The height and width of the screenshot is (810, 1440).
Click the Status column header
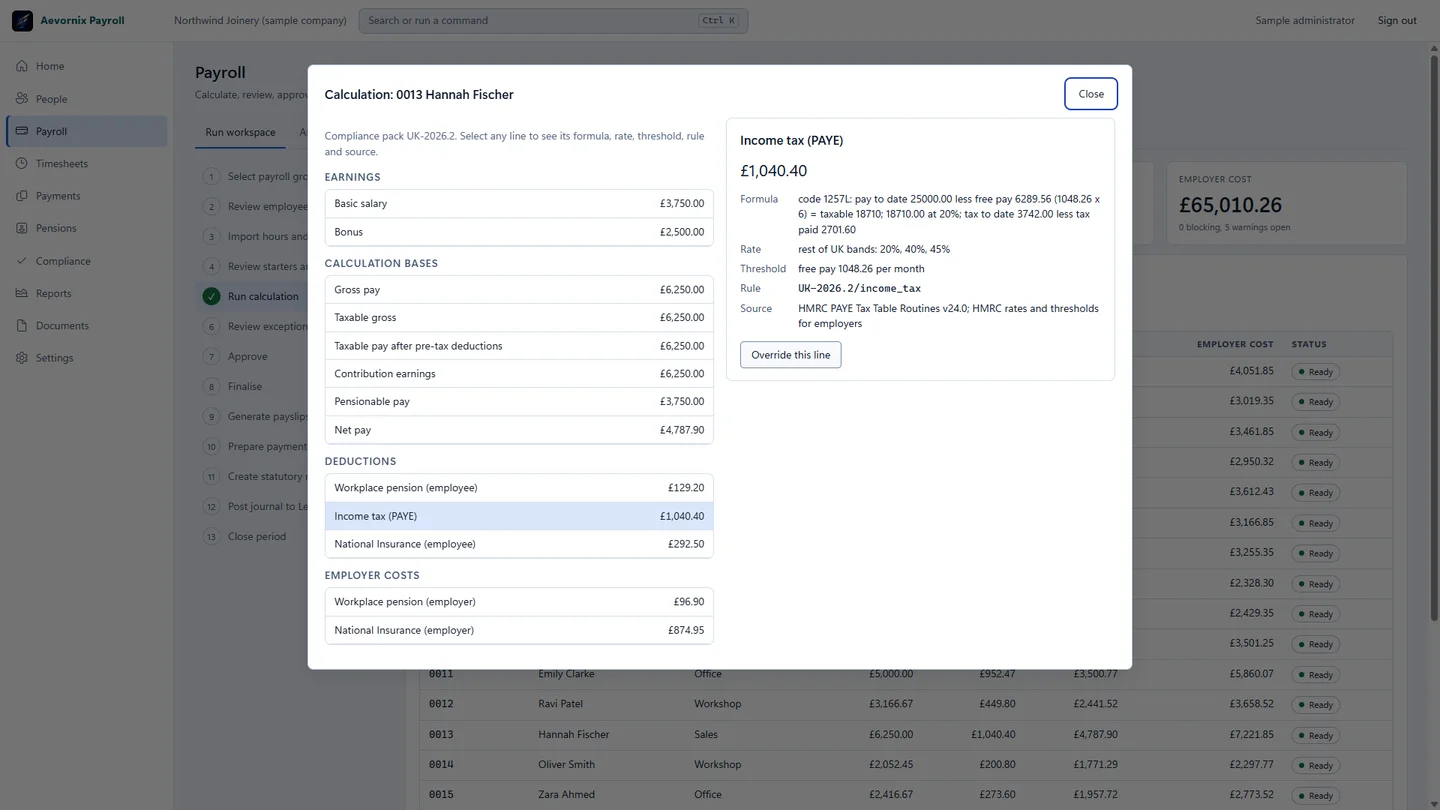point(1309,344)
